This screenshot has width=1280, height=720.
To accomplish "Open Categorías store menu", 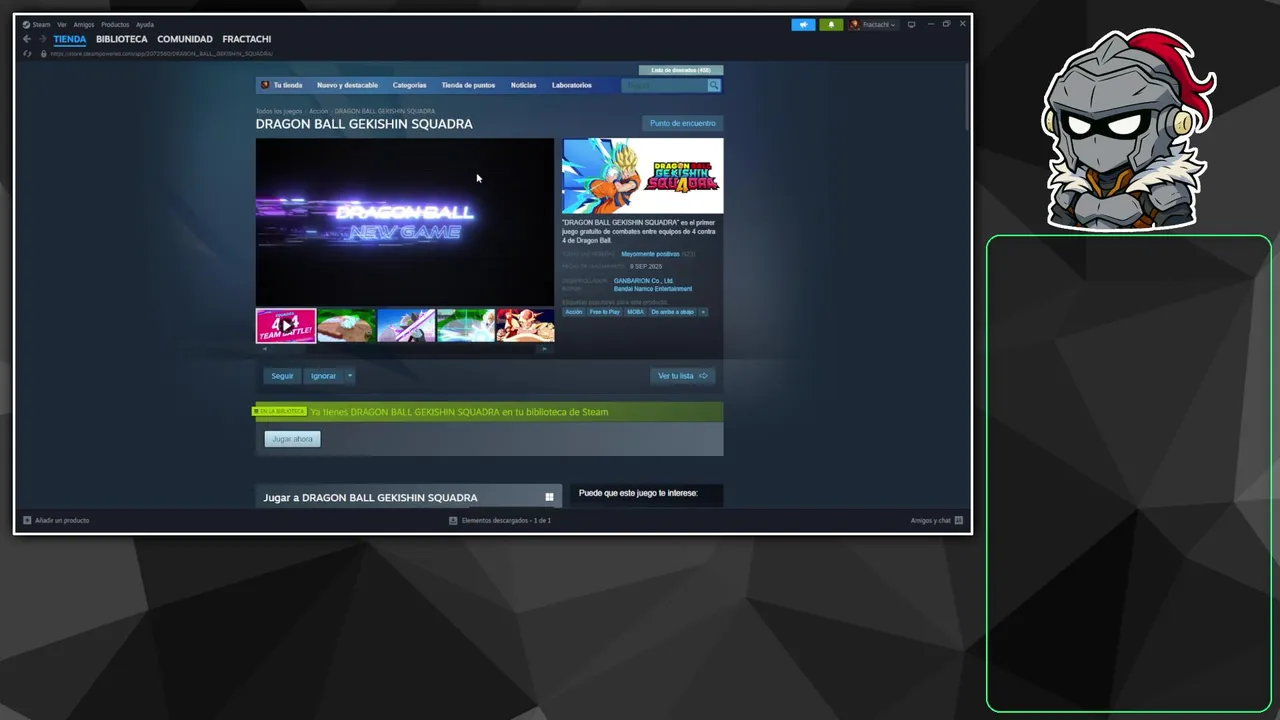I will (x=409, y=85).
